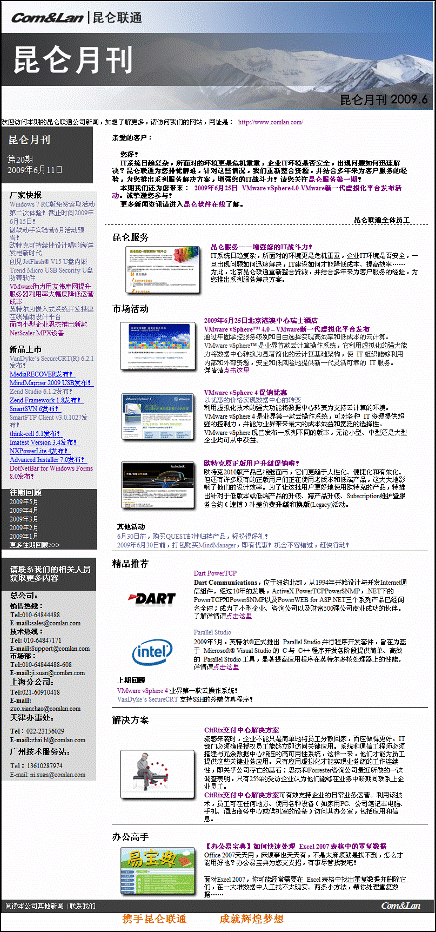Image resolution: width=436 pixels, height=932 pixels.
Task: Select the 办公高手 section heading
Action: (x=131, y=836)
